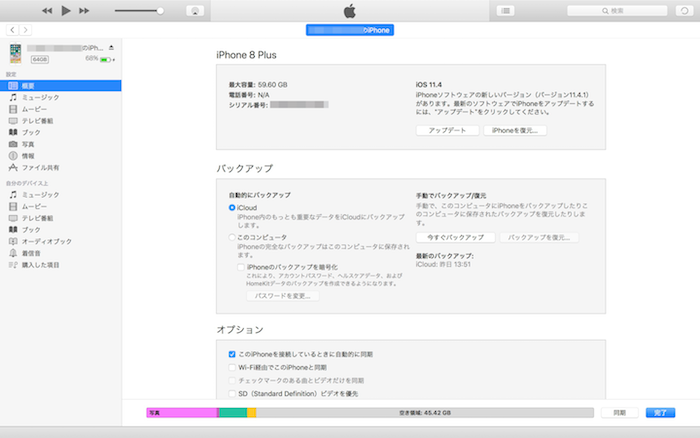Toggle SD (Standard Definition) video checkbox
Screen dimensions: 700x438
(x=232, y=393)
